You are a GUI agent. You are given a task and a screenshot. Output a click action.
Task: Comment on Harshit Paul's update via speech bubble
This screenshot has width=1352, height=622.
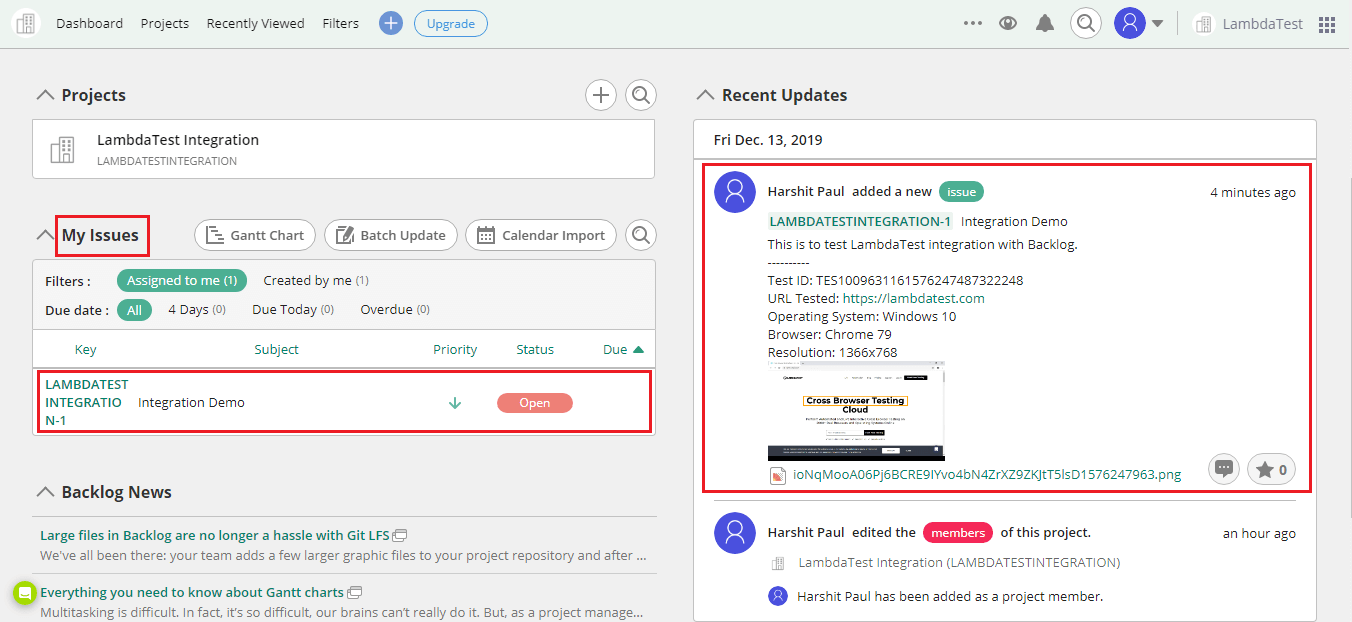[1223, 468]
